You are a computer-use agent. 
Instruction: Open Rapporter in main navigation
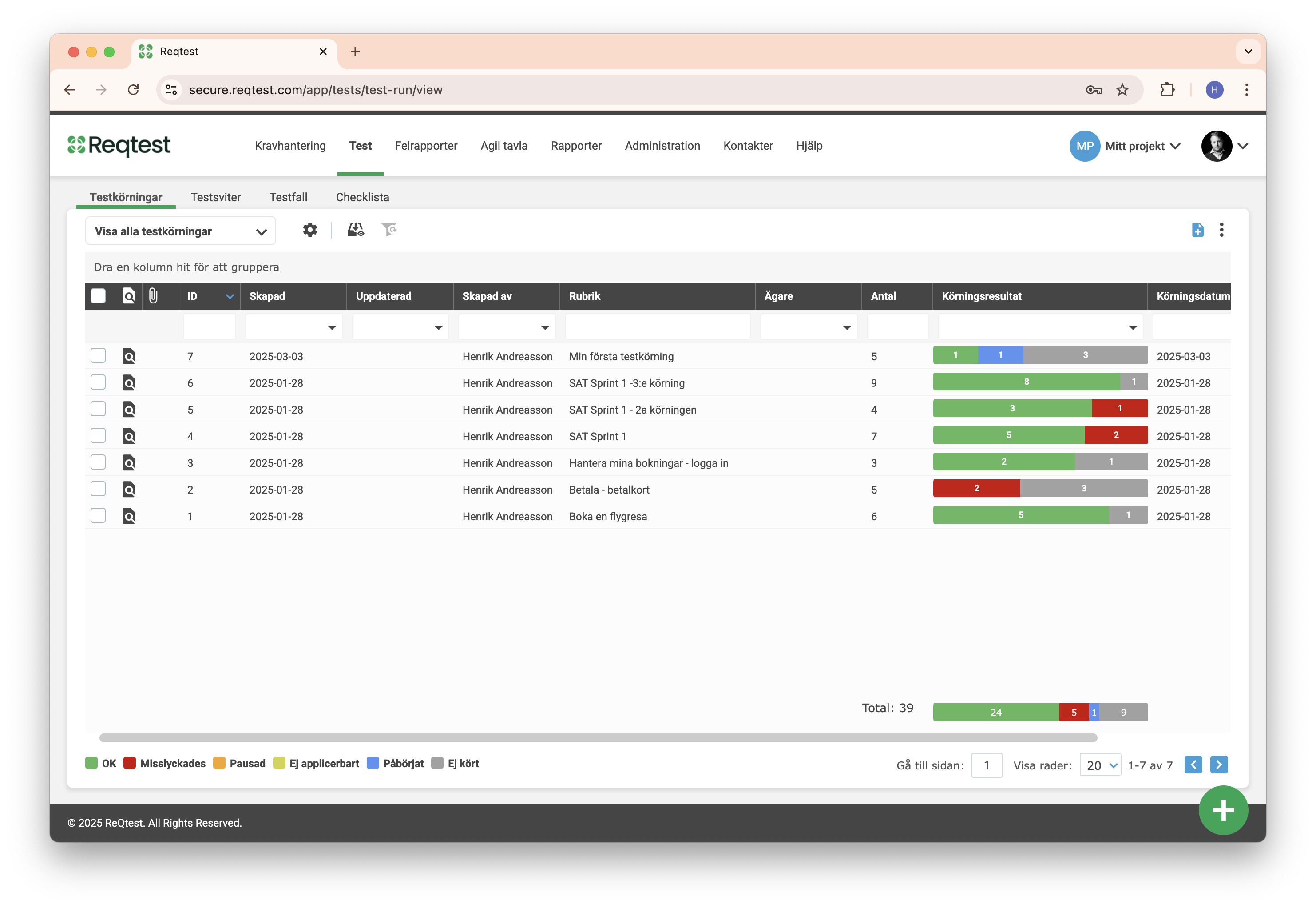[576, 146]
